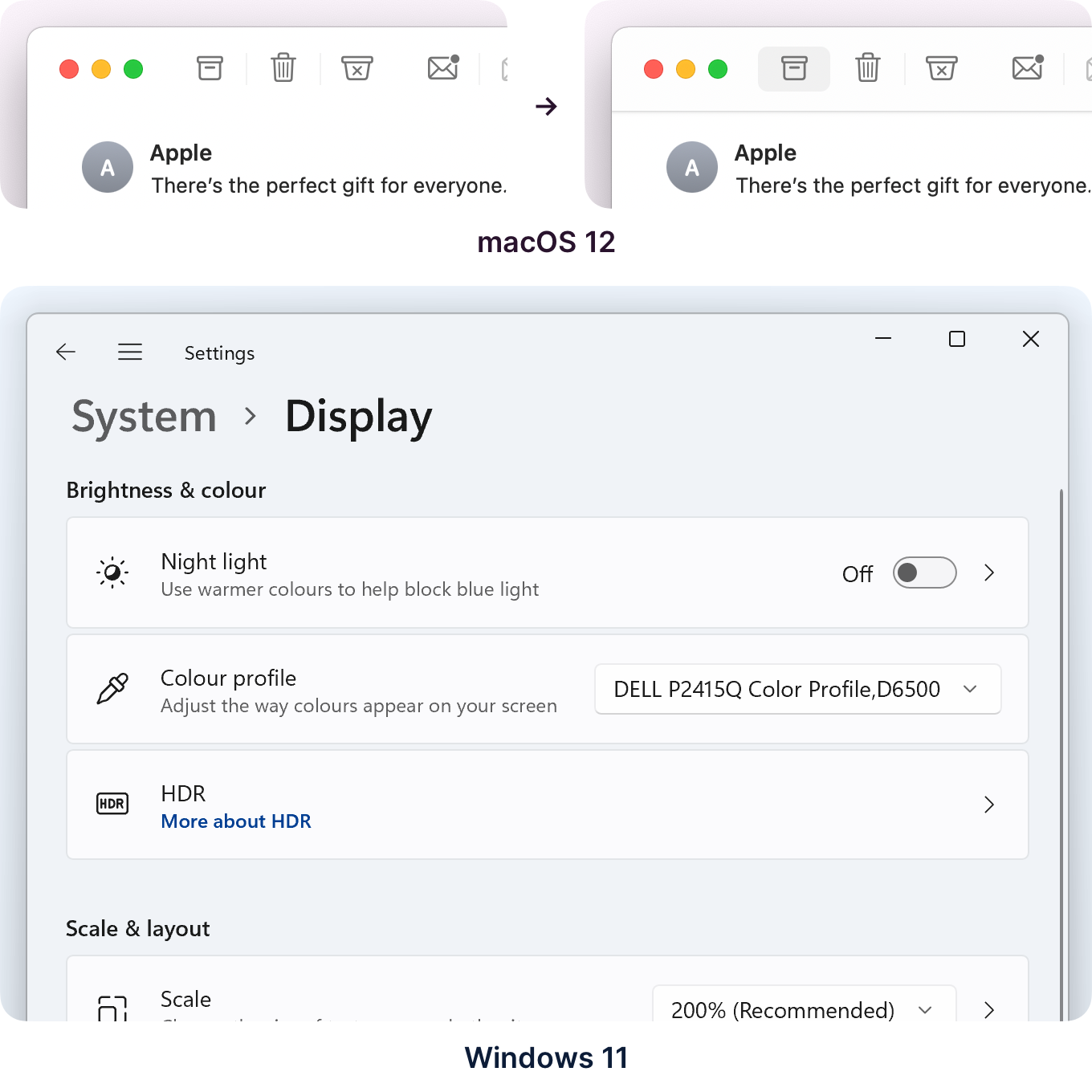
Task: Open Night light settings chevron
Action: pos(989,572)
